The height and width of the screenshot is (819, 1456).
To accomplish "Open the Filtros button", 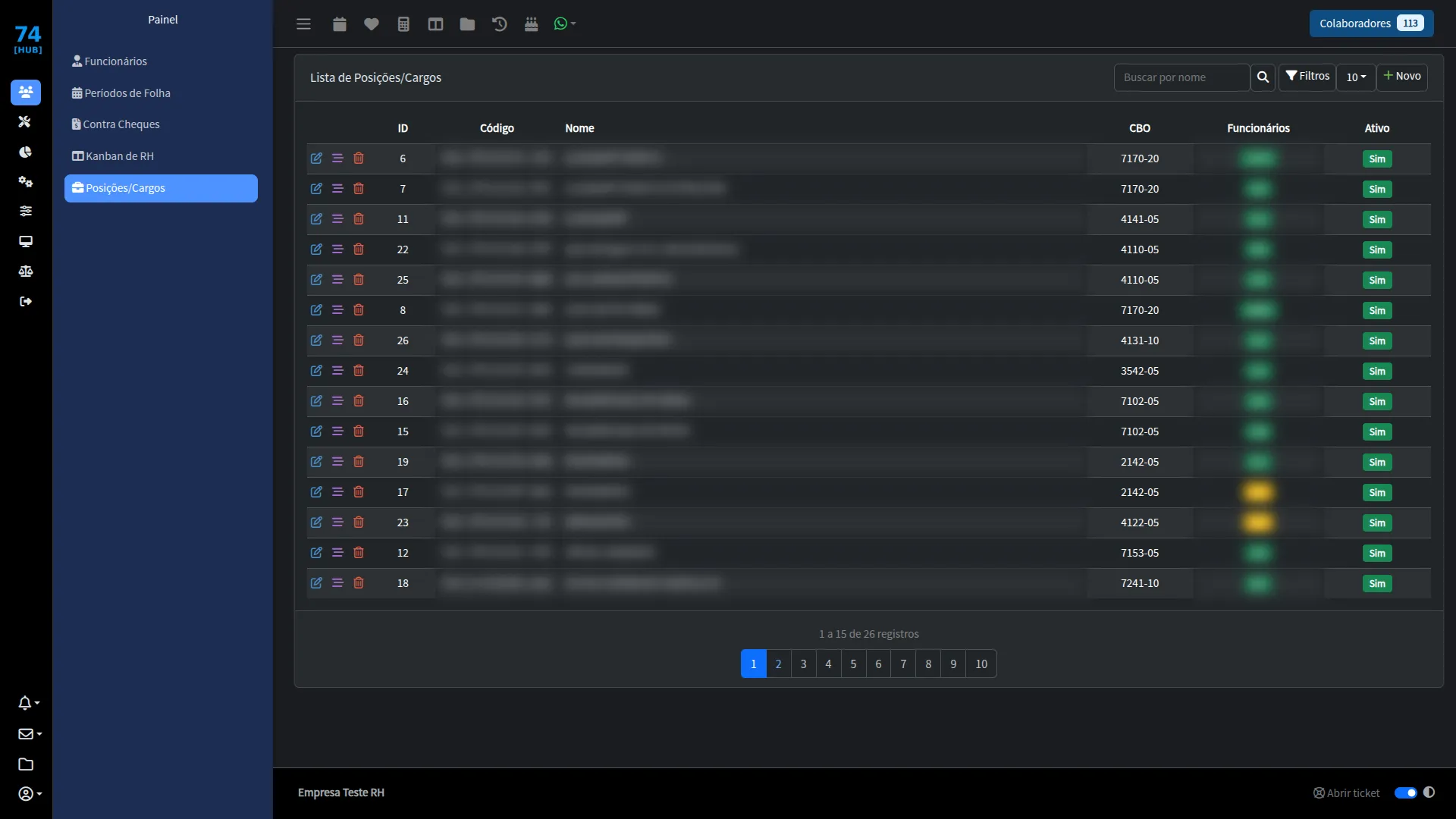I will pyautogui.click(x=1307, y=77).
